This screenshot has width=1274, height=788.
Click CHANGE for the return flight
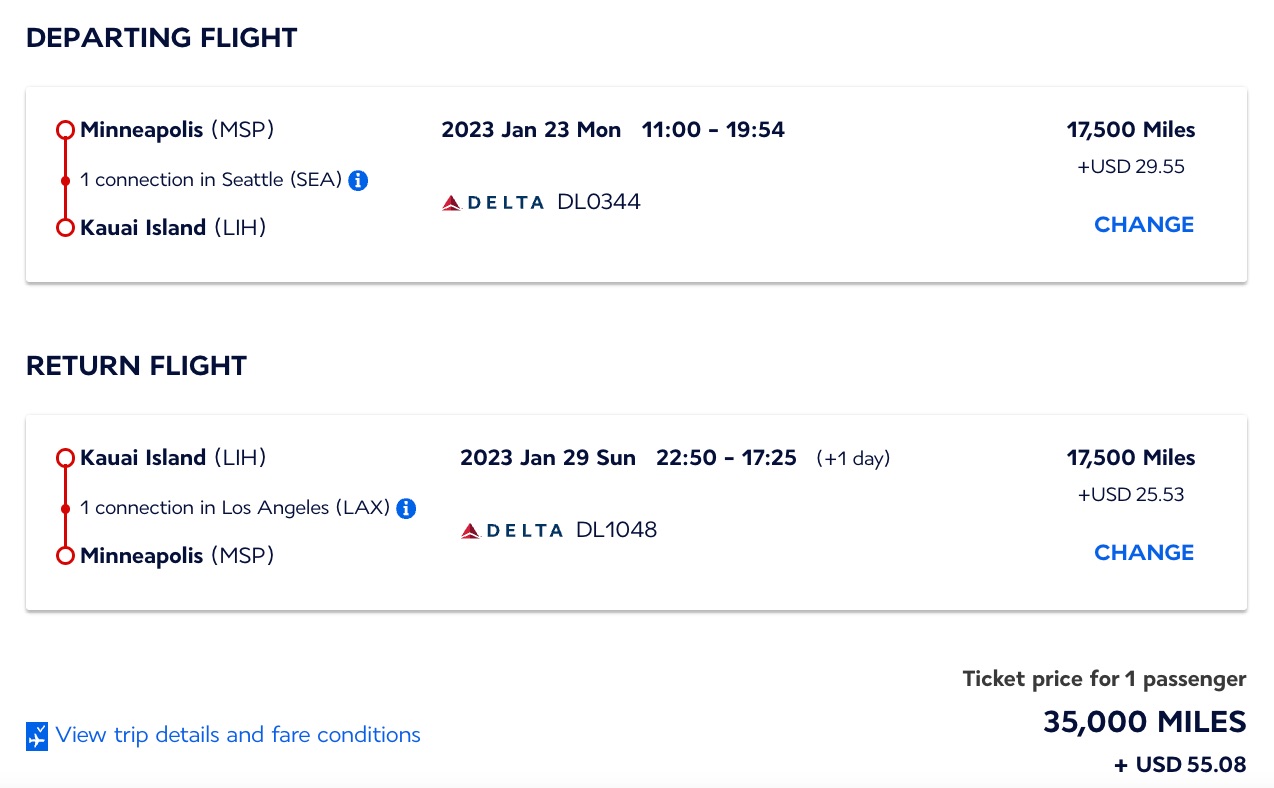(x=1144, y=552)
